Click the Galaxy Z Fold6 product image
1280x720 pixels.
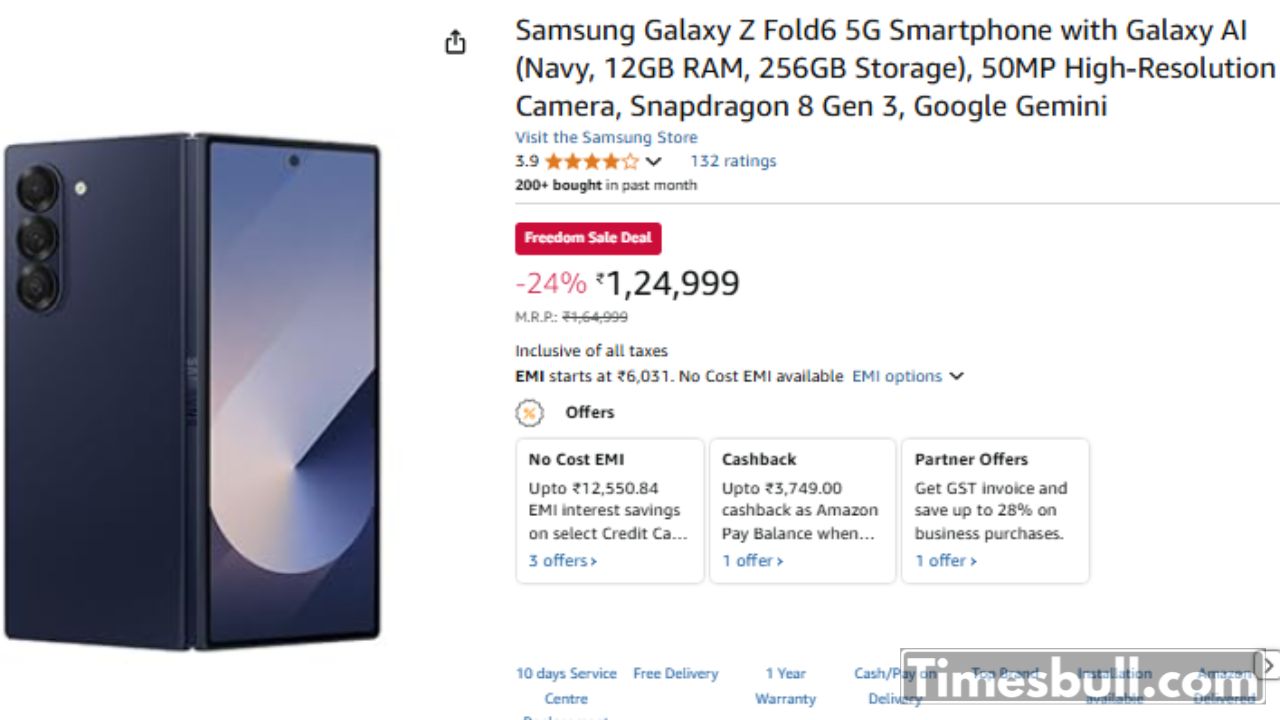192,390
